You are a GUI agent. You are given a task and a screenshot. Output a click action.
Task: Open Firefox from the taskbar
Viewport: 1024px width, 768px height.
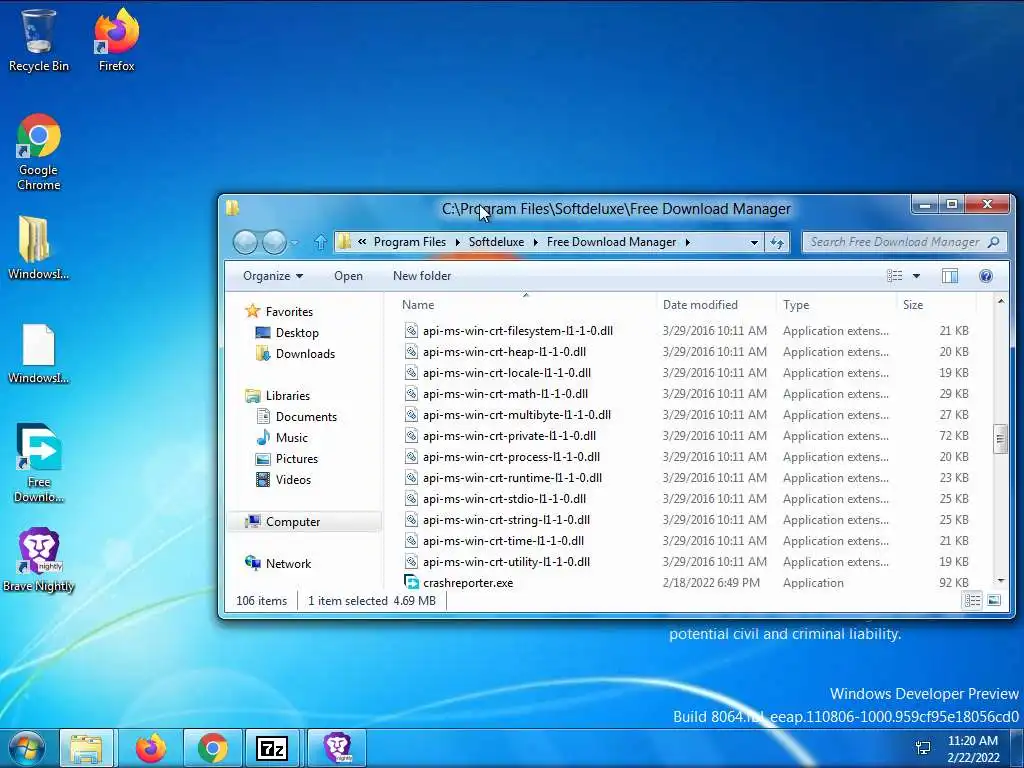[150, 748]
